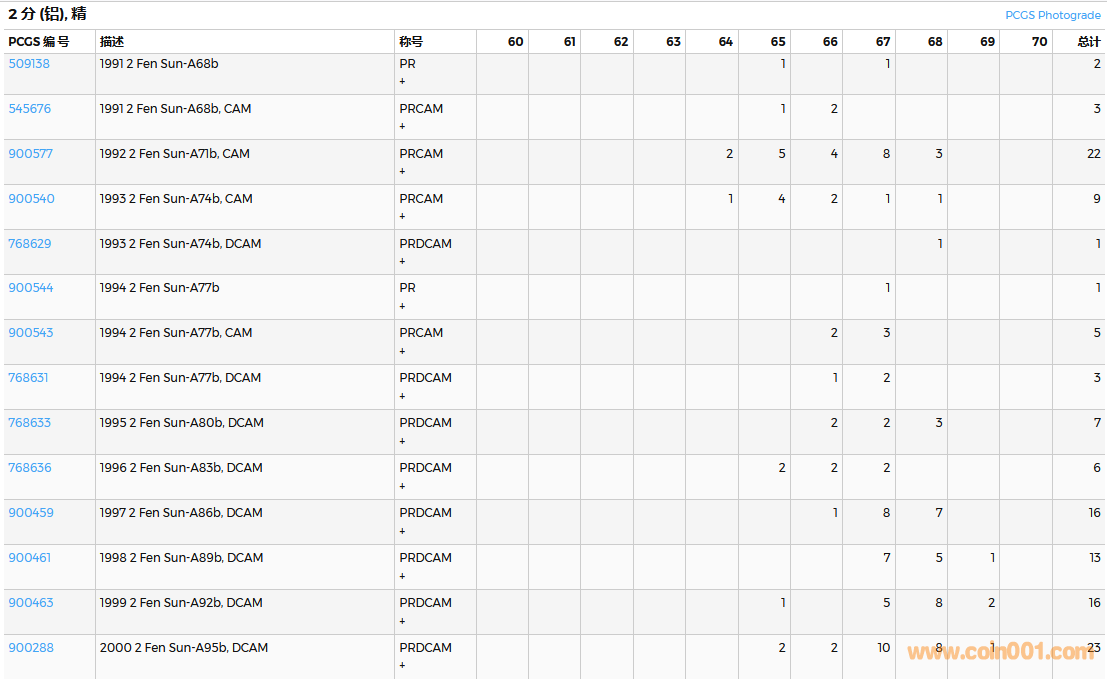Click the 描述 column header

(x=112, y=42)
